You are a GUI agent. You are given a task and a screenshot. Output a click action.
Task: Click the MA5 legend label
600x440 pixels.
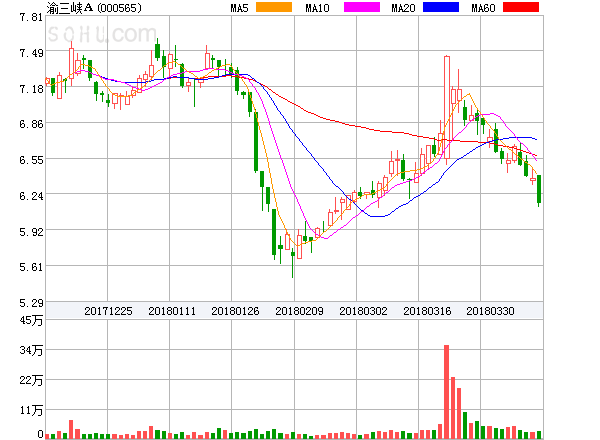click(x=239, y=8)
